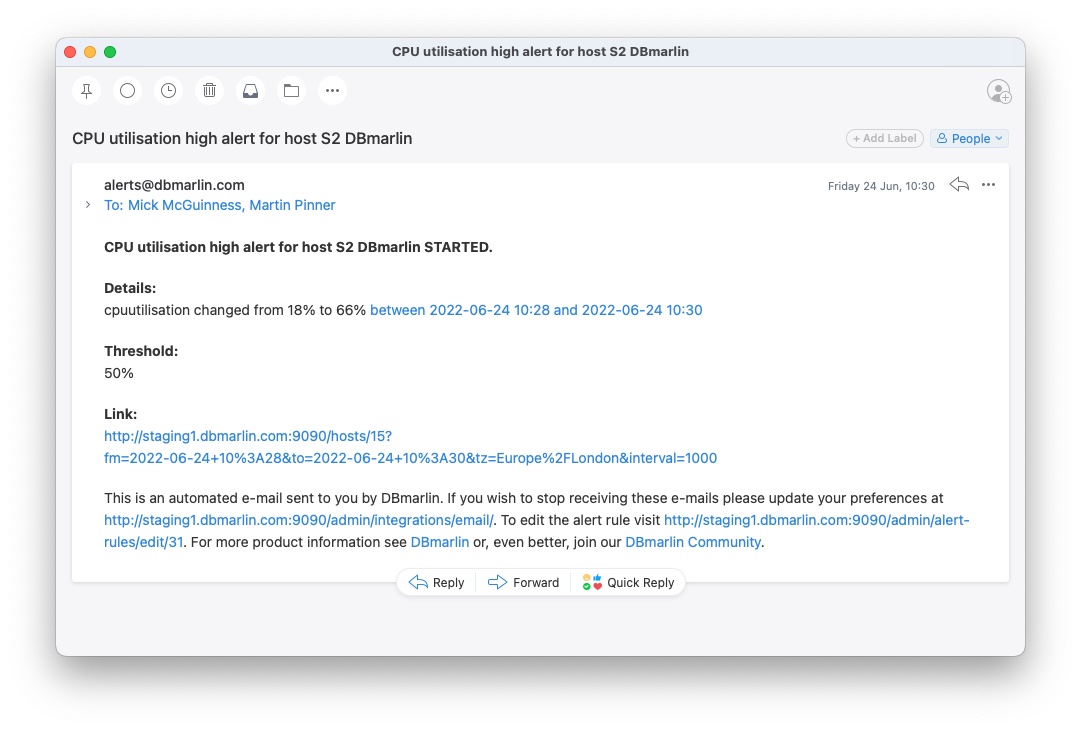The image size is (1081, 730).
Task: Open the admin/integrations/email preferences link
Action: tap(299, 520)
